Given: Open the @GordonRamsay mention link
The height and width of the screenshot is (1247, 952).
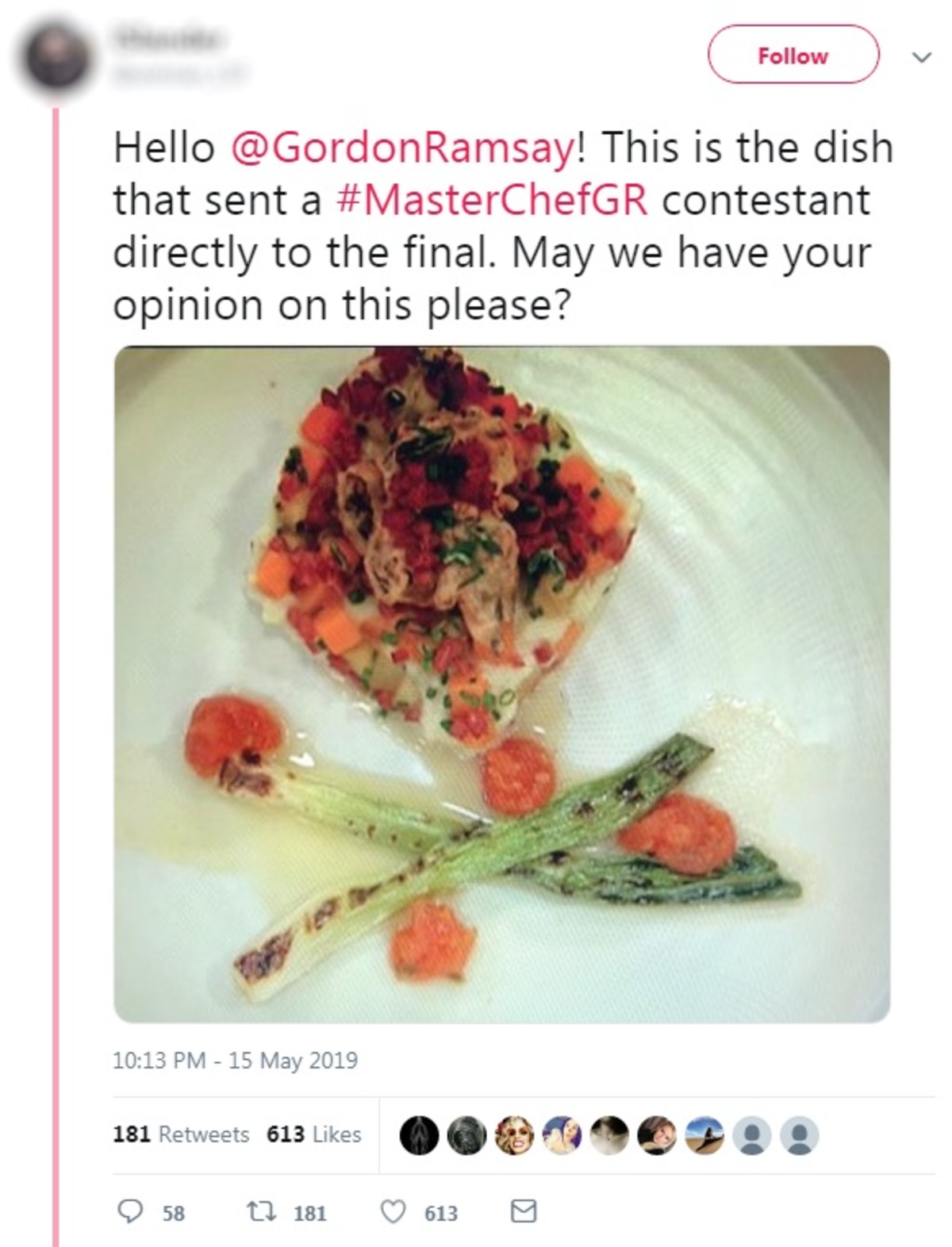Looking at the screenshot, I should point(402,148).
